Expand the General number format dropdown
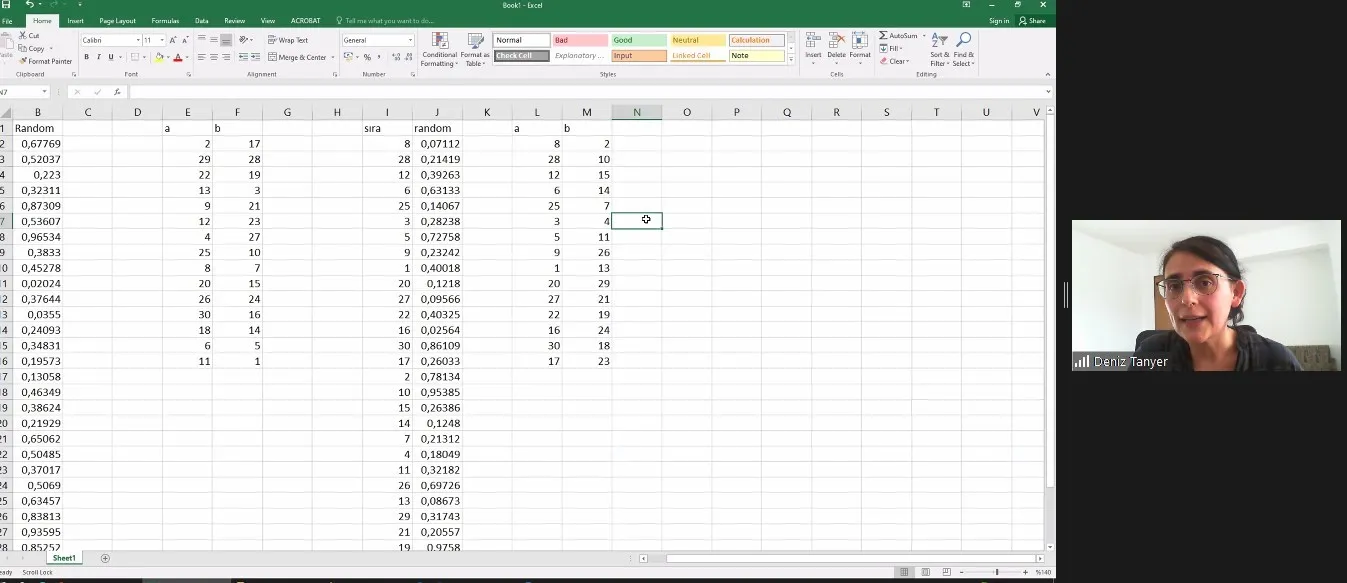 tap(410, 40)
